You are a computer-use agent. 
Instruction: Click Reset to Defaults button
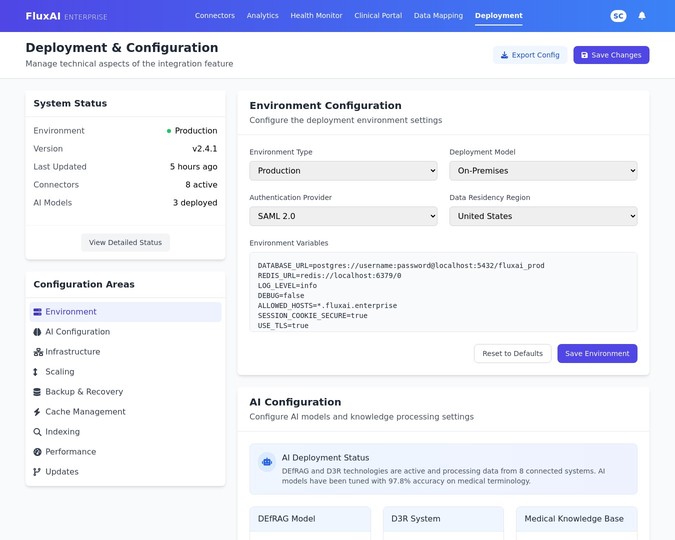click(x=512, y=354)
